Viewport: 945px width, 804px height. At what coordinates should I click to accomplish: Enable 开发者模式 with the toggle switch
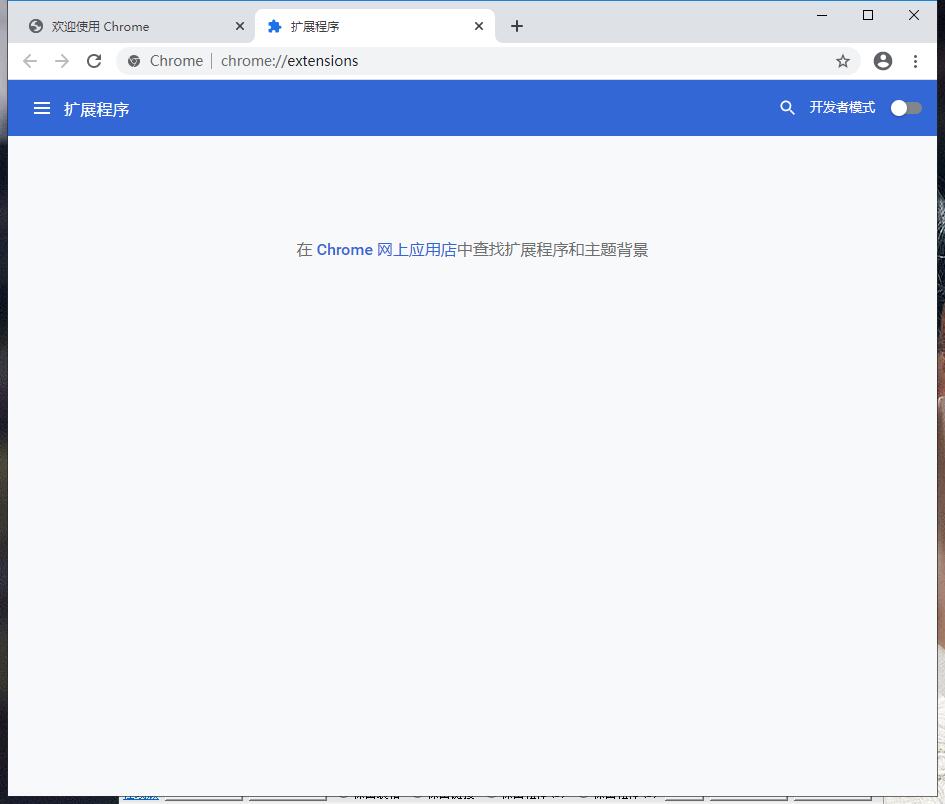coord(905,107)
